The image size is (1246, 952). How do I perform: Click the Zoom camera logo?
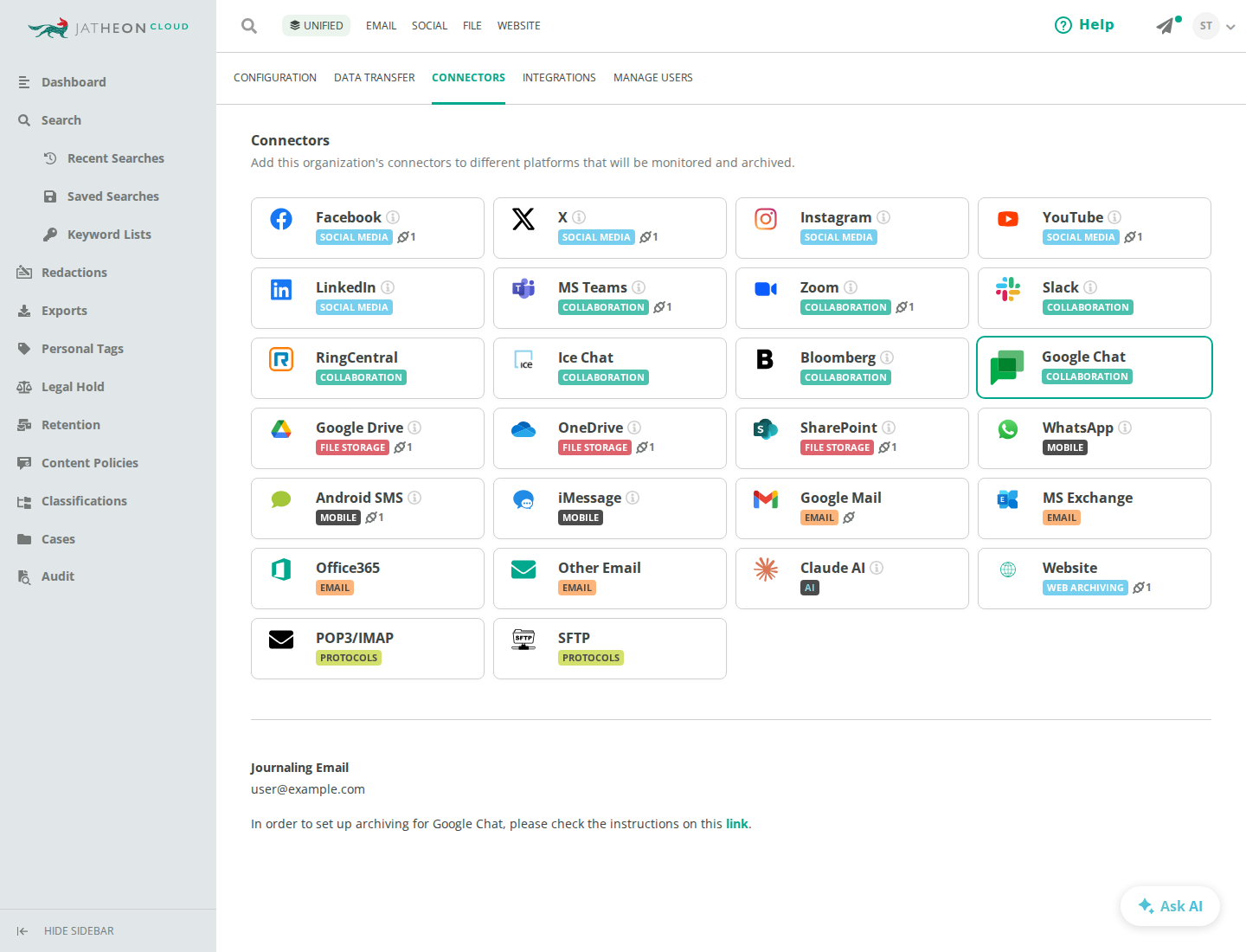pos(766,289)
